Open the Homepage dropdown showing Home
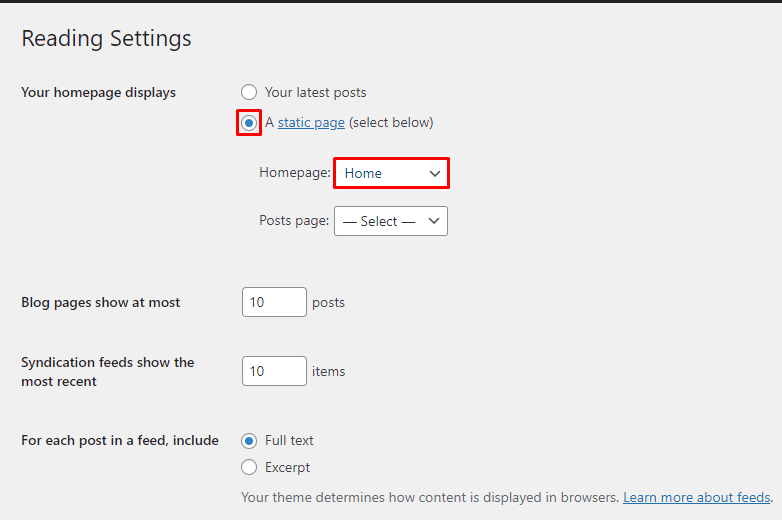 tap(391, 173)
